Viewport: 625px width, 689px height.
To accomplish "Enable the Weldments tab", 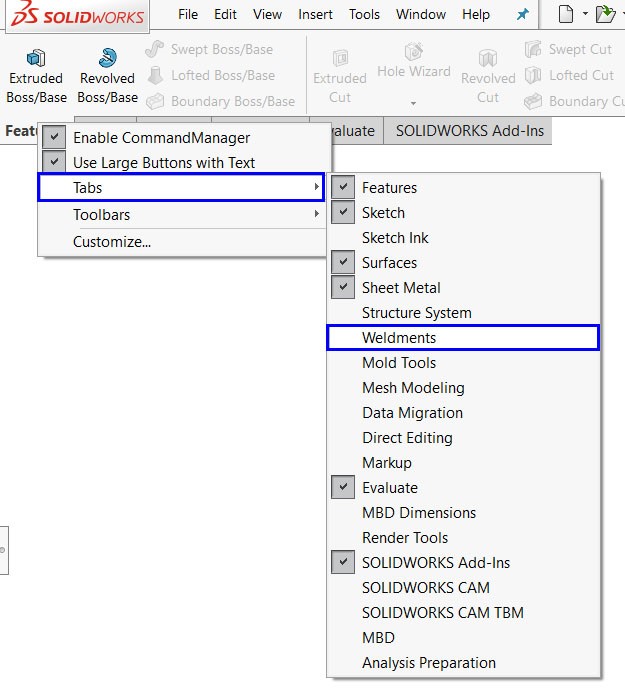I will tap(463, 337).
